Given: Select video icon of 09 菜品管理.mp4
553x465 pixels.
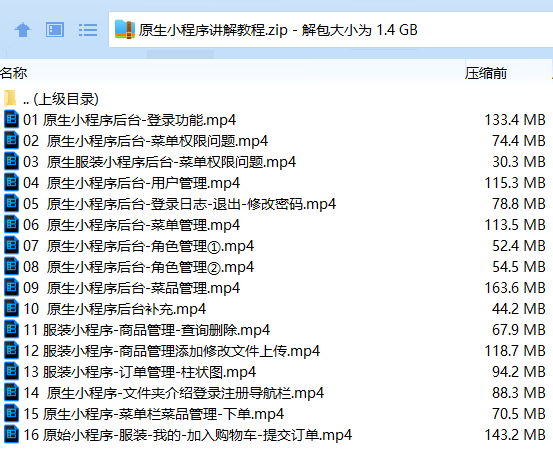Looking at the screenshot, I should tap(11, 287).
